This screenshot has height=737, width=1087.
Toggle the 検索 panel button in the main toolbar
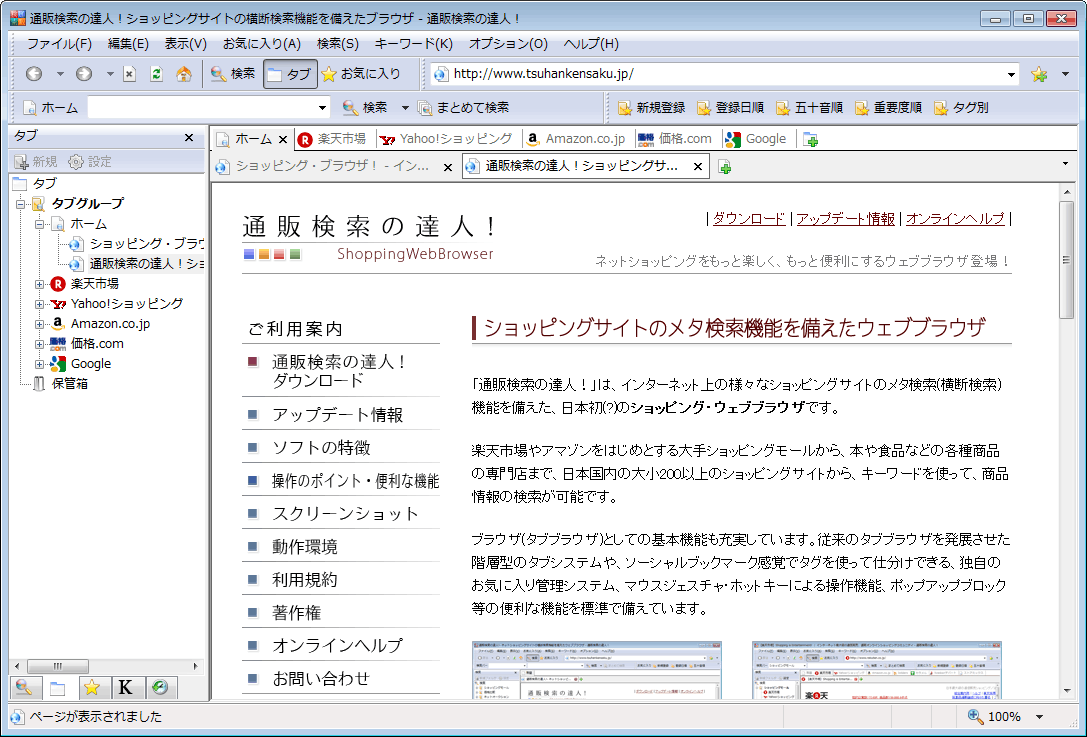tap(233, 73)
